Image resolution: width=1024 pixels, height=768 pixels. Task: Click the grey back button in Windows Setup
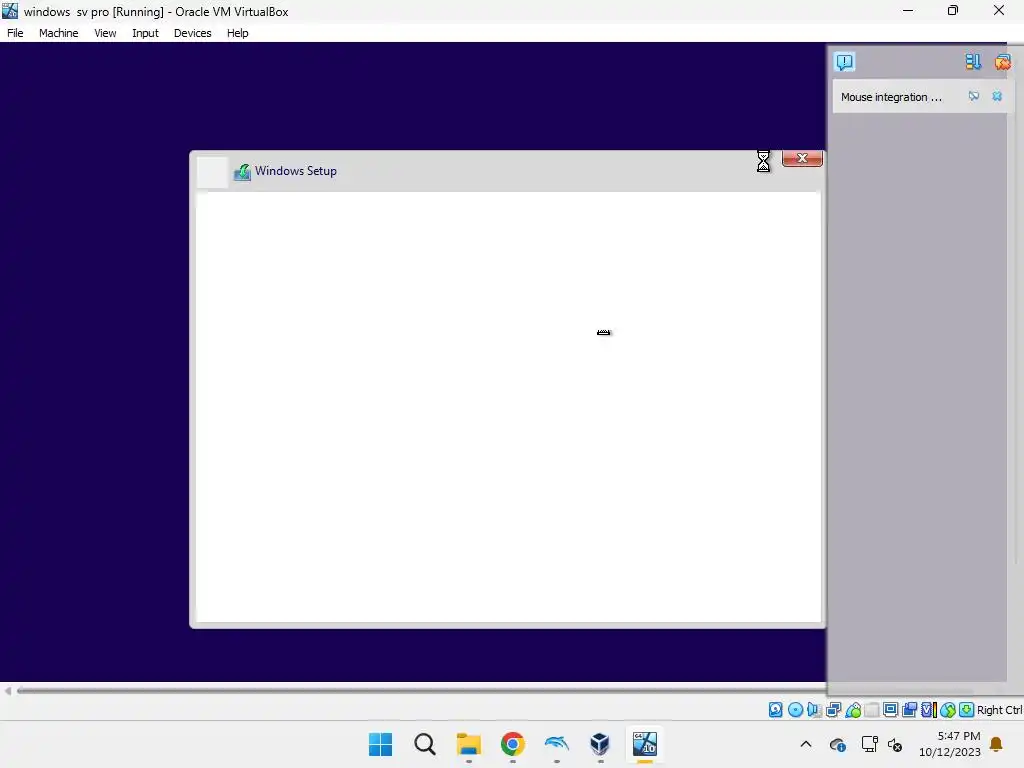(212, 172)
